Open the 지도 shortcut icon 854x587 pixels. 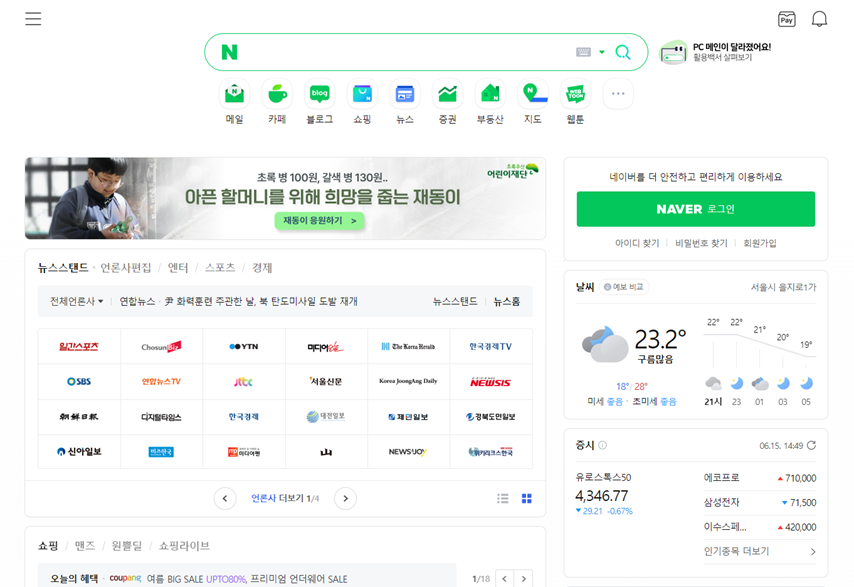coord(533,94)
